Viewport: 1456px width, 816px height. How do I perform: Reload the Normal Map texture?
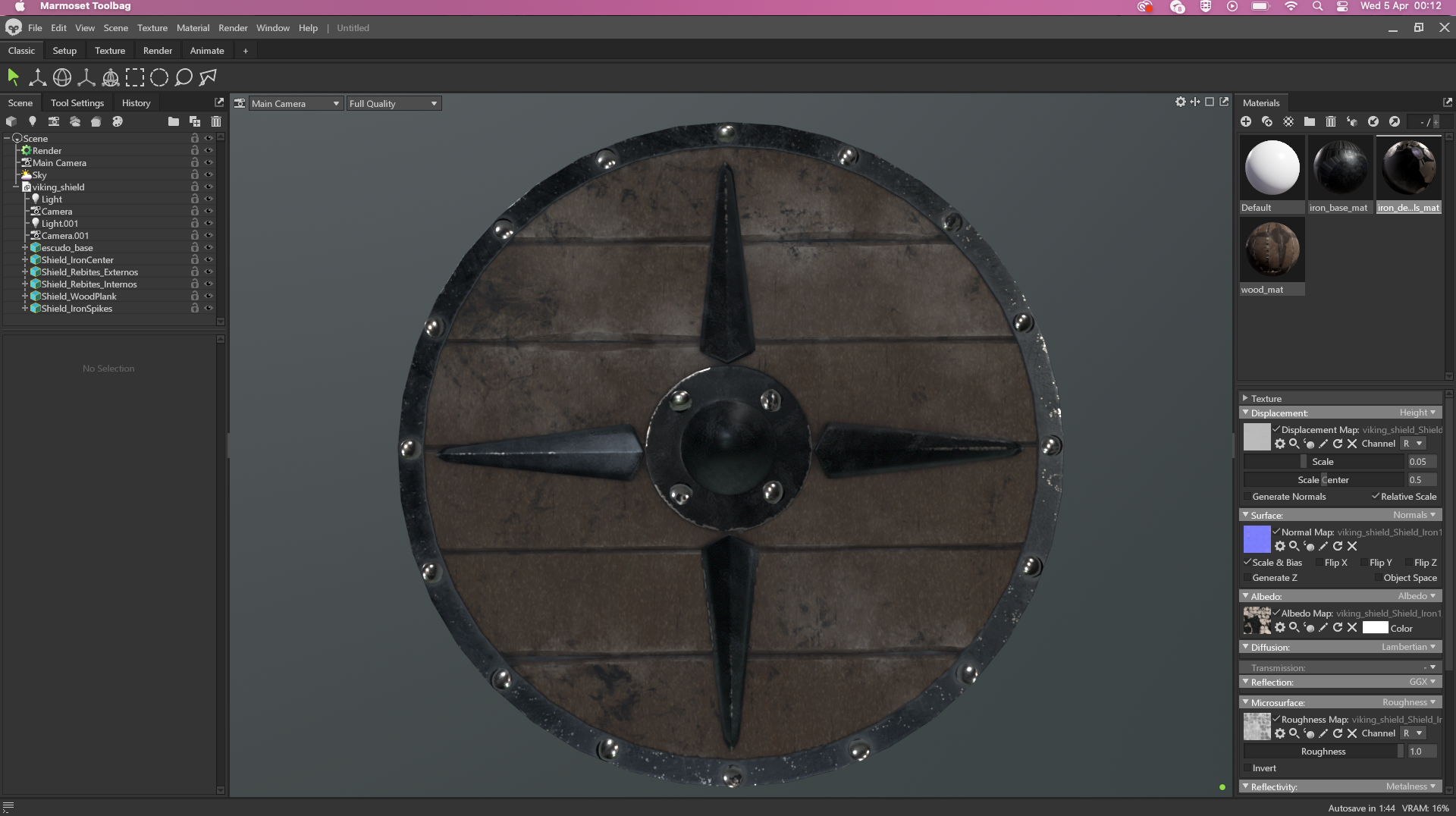click(1338, 546)
